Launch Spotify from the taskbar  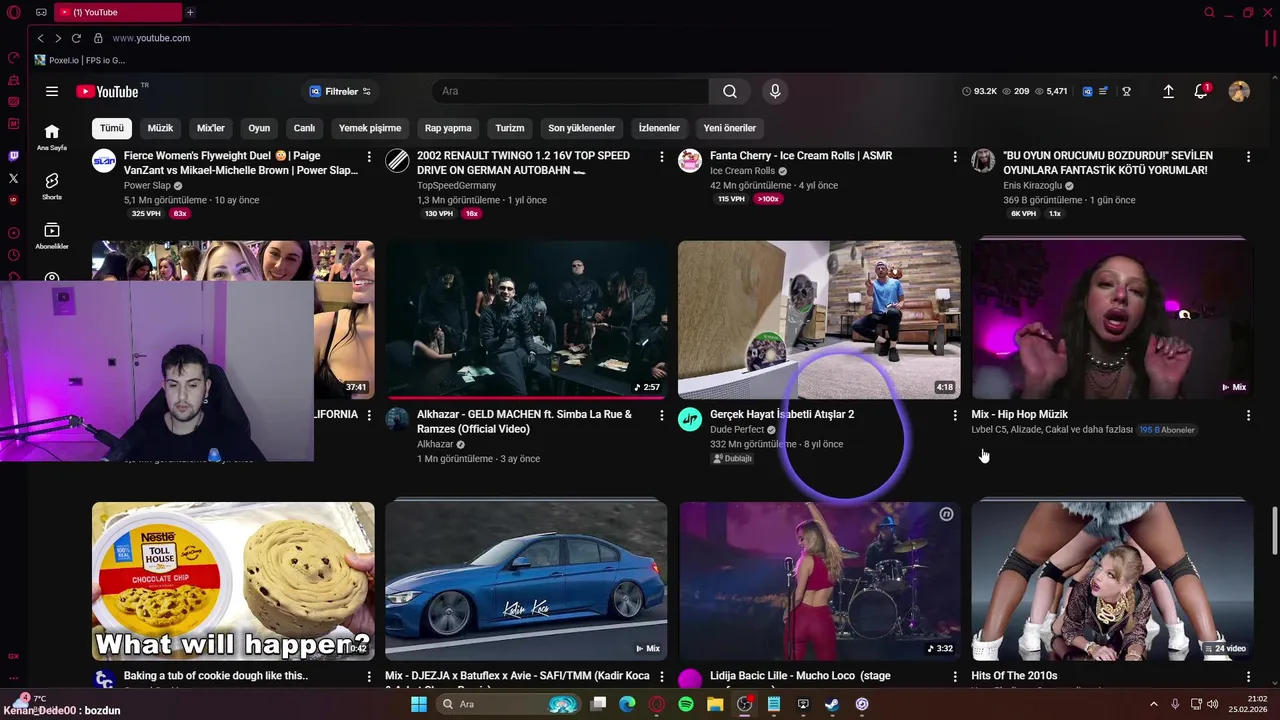click(x=686, y=704)
